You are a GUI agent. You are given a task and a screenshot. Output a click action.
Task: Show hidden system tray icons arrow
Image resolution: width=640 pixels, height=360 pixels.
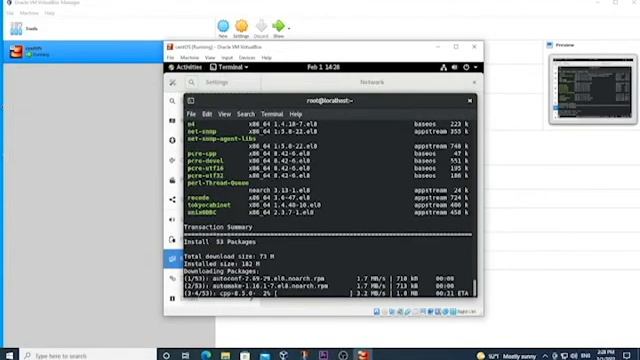click(x=545, y=356)
